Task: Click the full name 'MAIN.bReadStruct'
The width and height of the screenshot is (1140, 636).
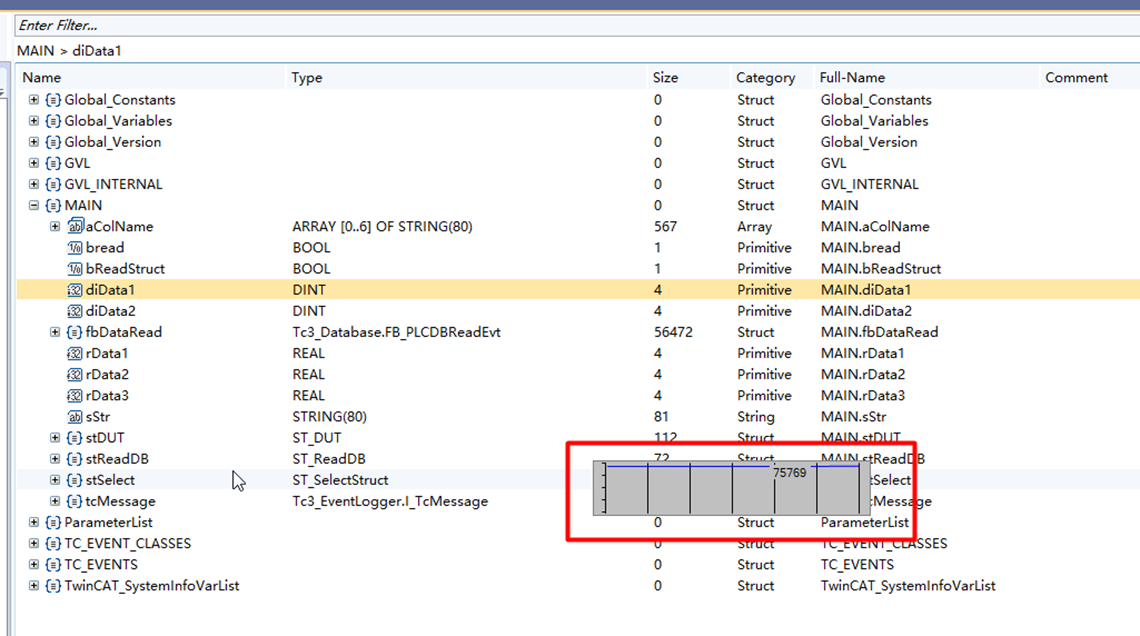Action: [x=880, y=268]
